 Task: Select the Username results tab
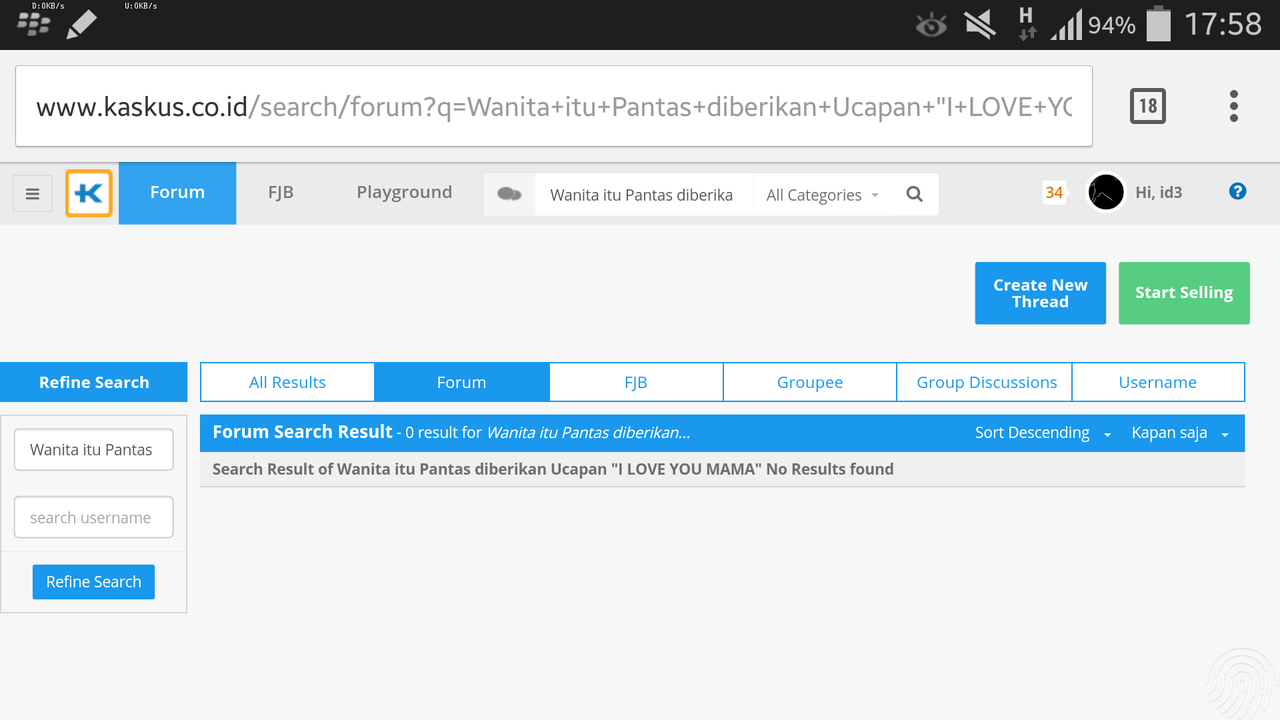(1158, 382)
